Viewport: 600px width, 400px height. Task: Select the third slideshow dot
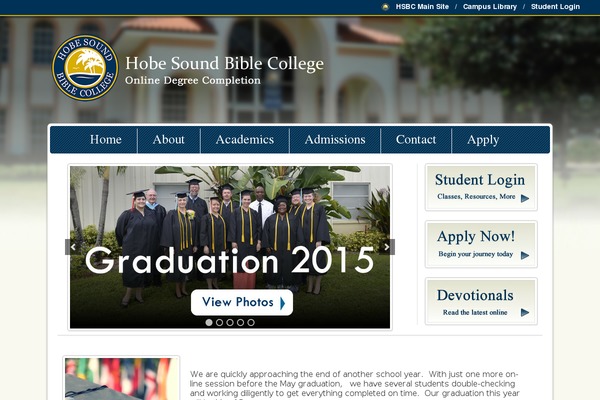point(230,323)
